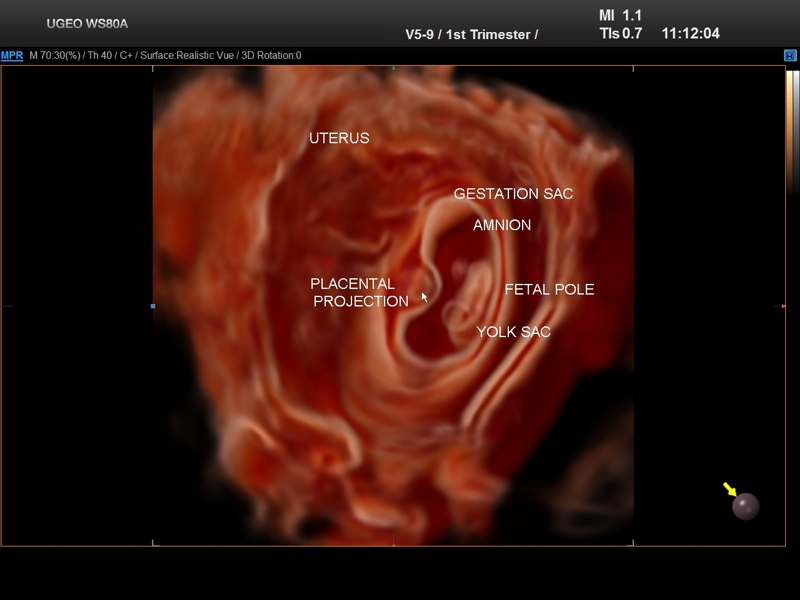Screen dimensions: 800x600
Task: Click the red right-edge plane marker
Action: tap(782, 306)
